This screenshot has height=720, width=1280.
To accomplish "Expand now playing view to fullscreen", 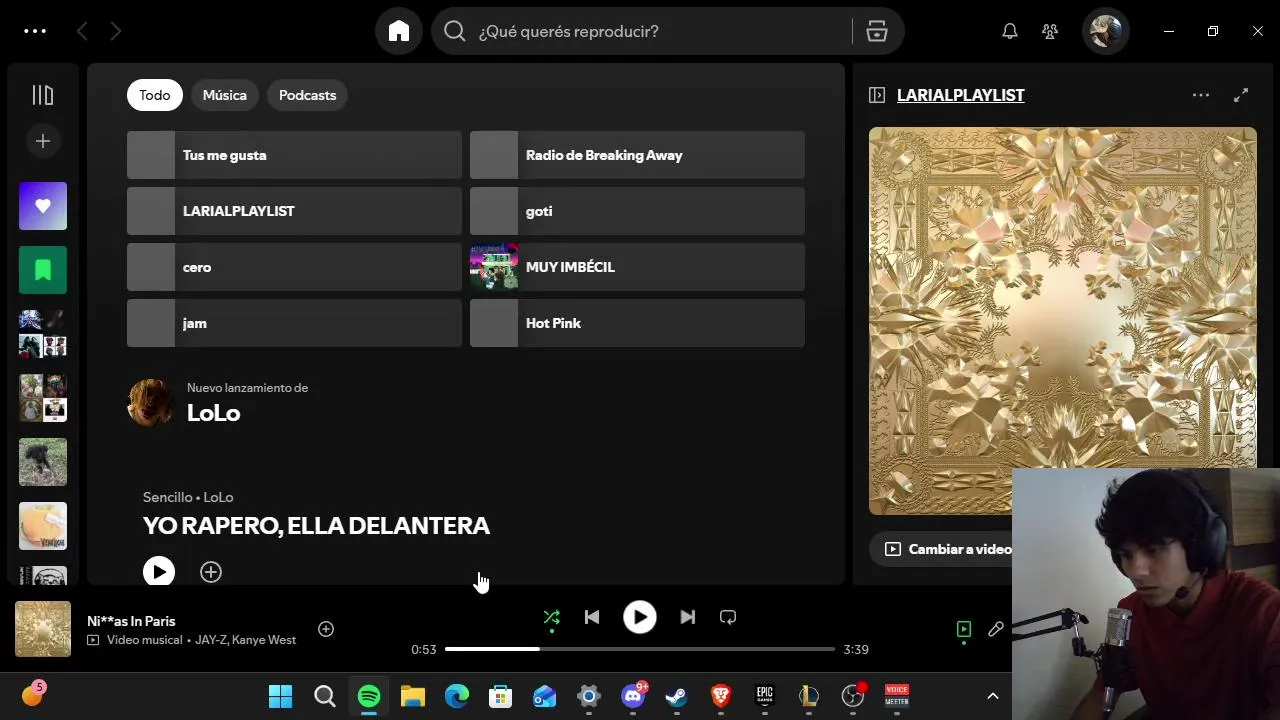I will pos(1241,95).
